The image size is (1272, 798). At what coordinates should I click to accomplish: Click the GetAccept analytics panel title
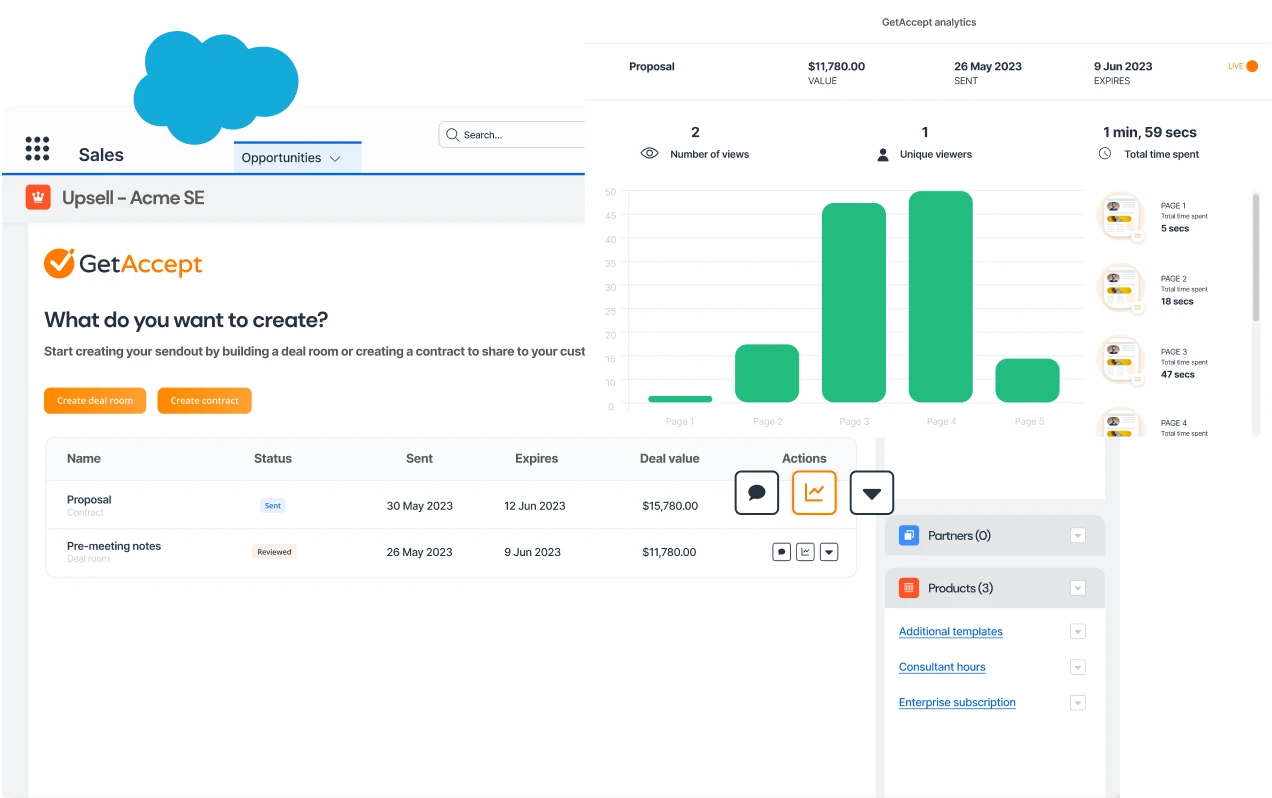click(929, 22)
